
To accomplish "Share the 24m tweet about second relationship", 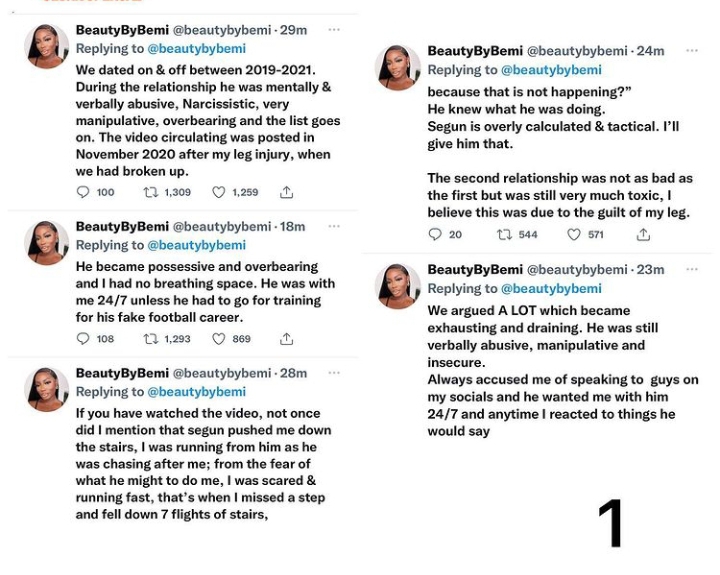I will coord(643,235).
